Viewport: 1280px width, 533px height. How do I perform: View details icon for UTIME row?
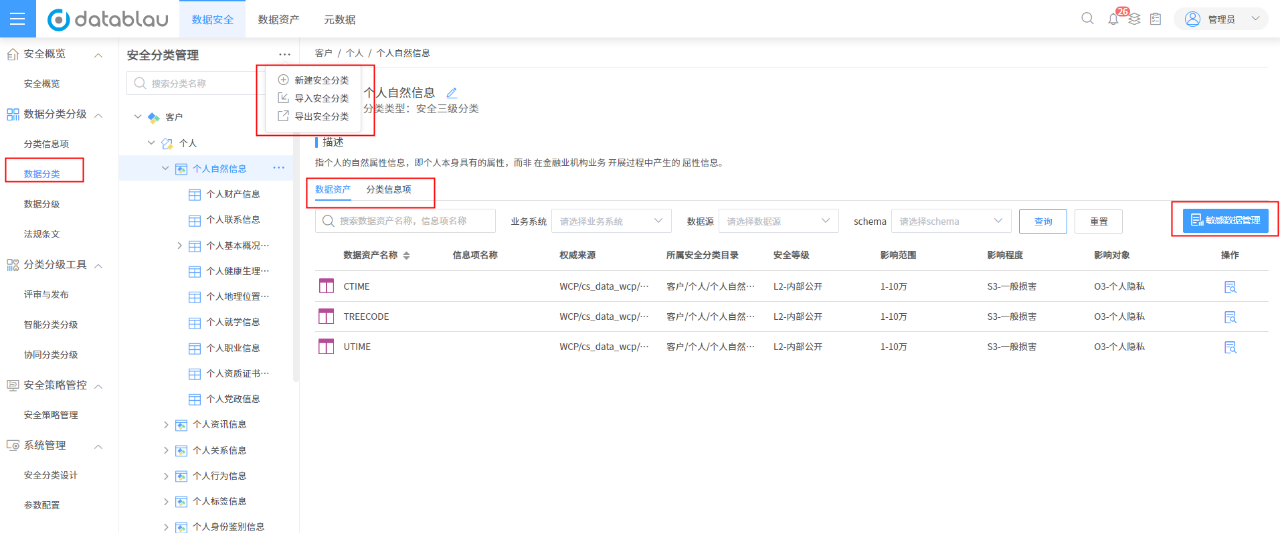coord(1230,346)
